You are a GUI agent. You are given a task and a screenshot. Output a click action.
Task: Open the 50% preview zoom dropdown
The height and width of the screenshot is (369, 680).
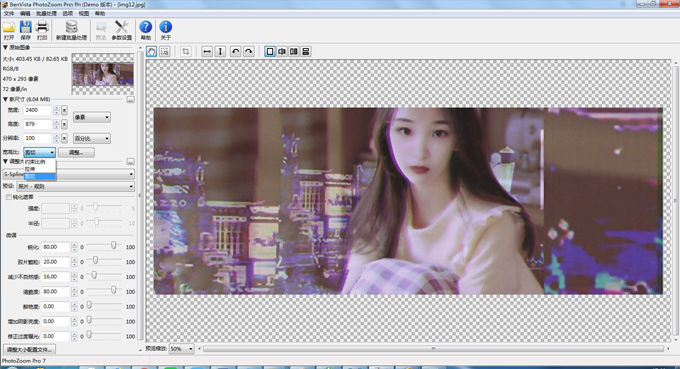coord(181,349)
